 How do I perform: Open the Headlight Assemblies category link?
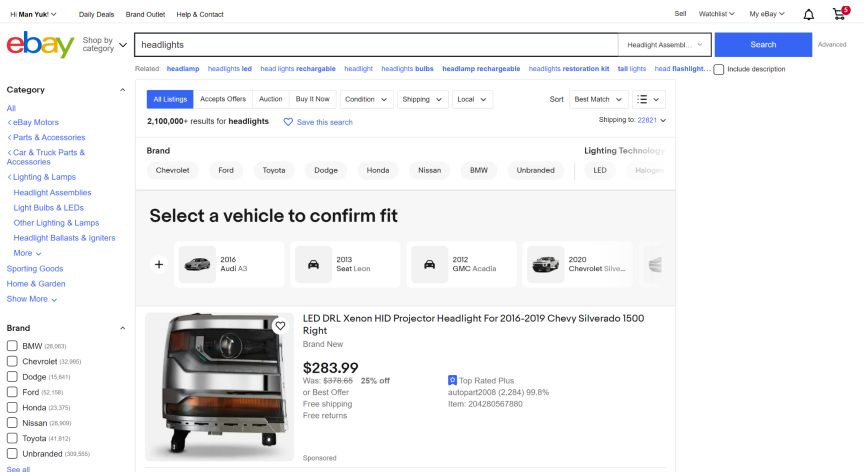[x=52, y=192]
